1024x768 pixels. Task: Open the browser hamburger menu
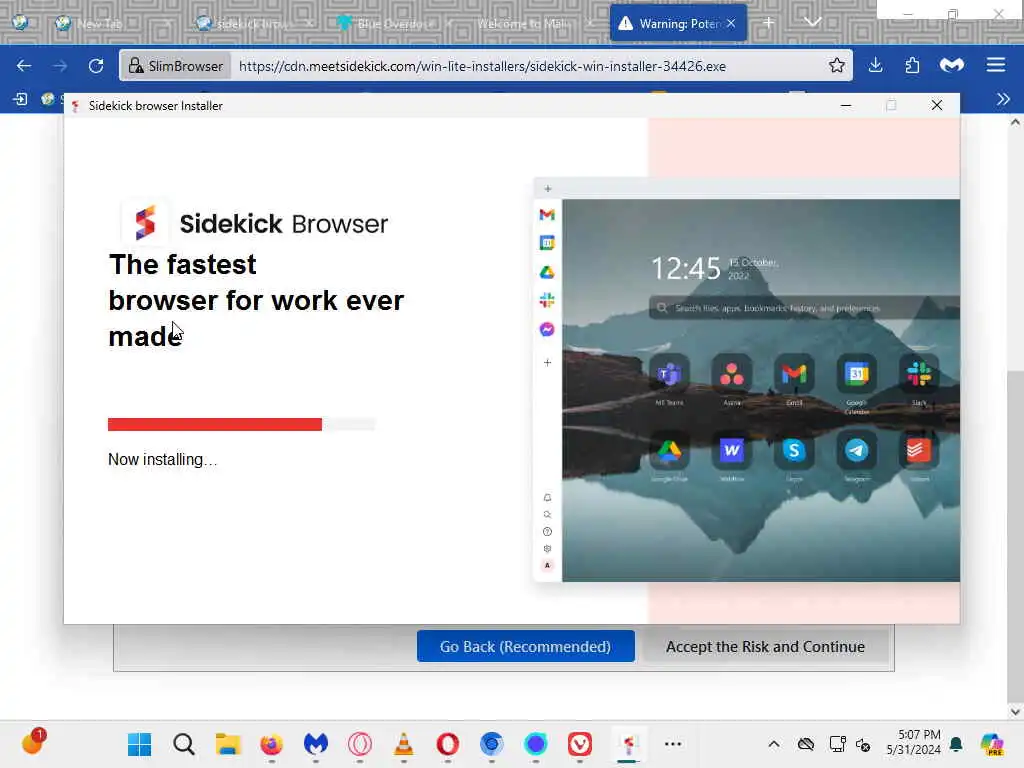pos(995,65)
